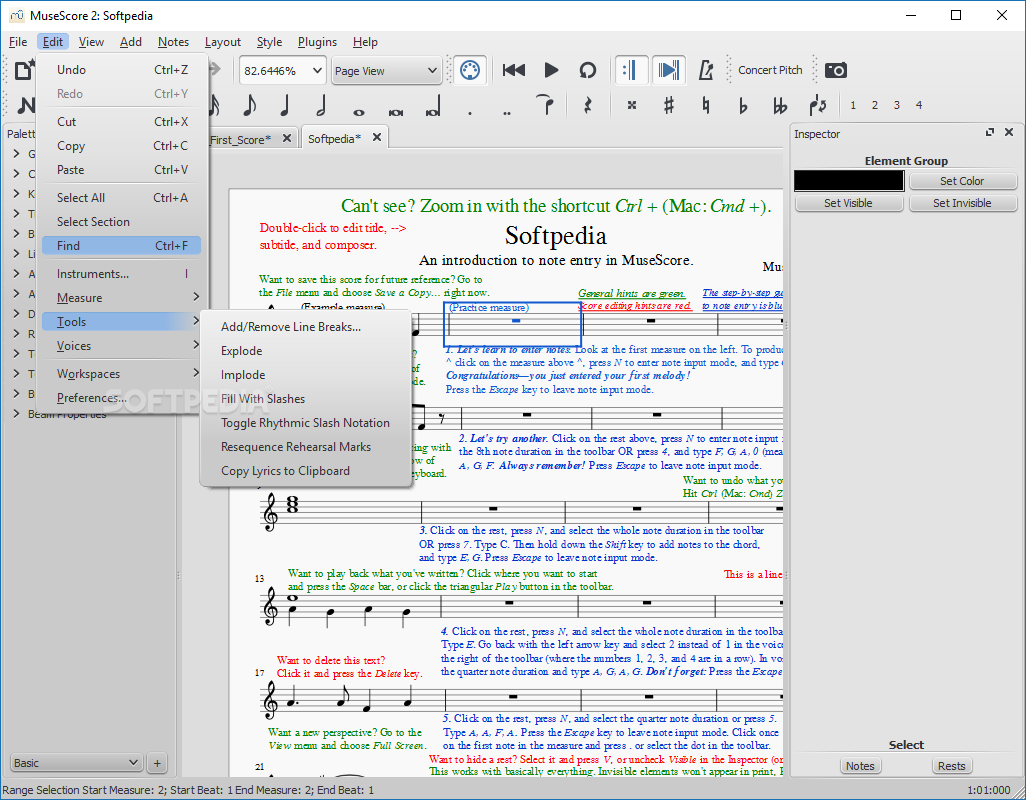The width and height of the screenshot is (1026, 800).
Task: Toggle Concert Pitch button
Action: point(770,70)
